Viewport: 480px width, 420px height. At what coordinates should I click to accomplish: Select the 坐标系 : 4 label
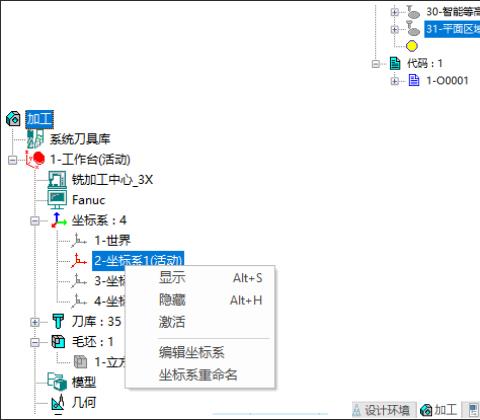[99, 220]
